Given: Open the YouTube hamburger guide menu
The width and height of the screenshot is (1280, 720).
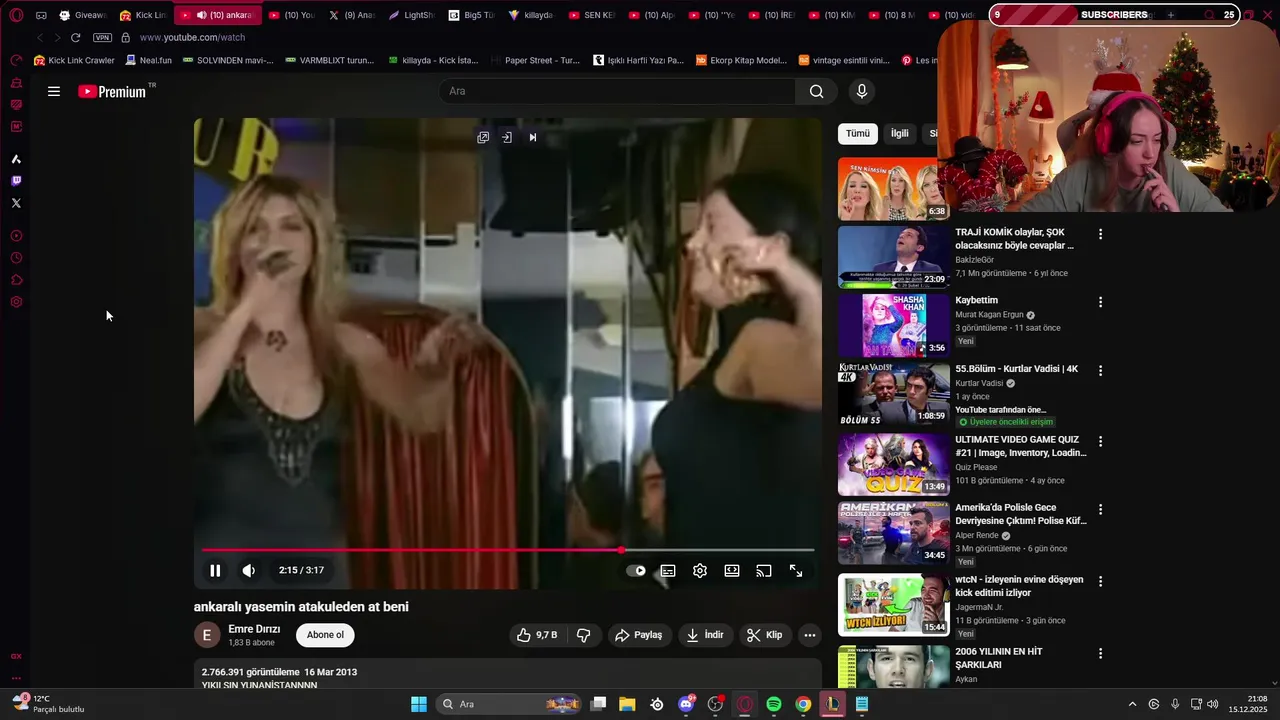Looking at the screenshot, I should [x=54, y=91].
